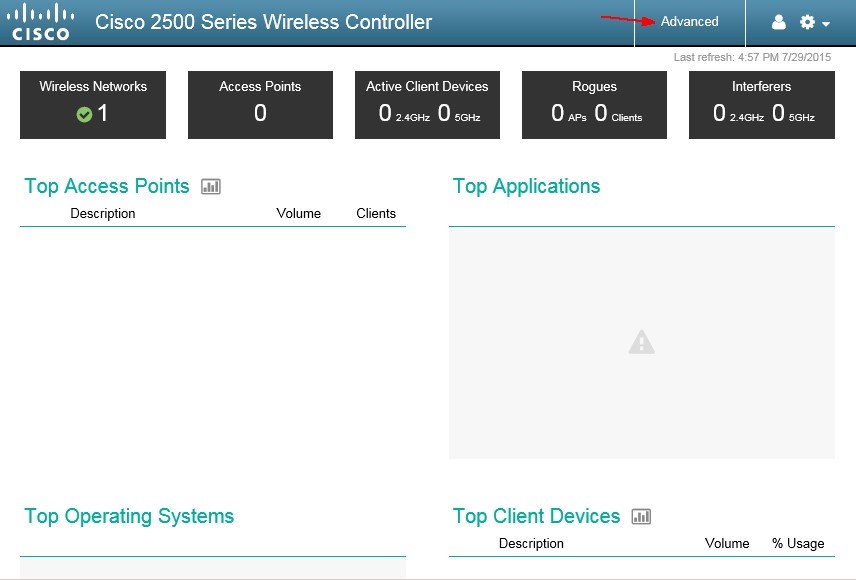Open the Advanced view link

[689, 22]
